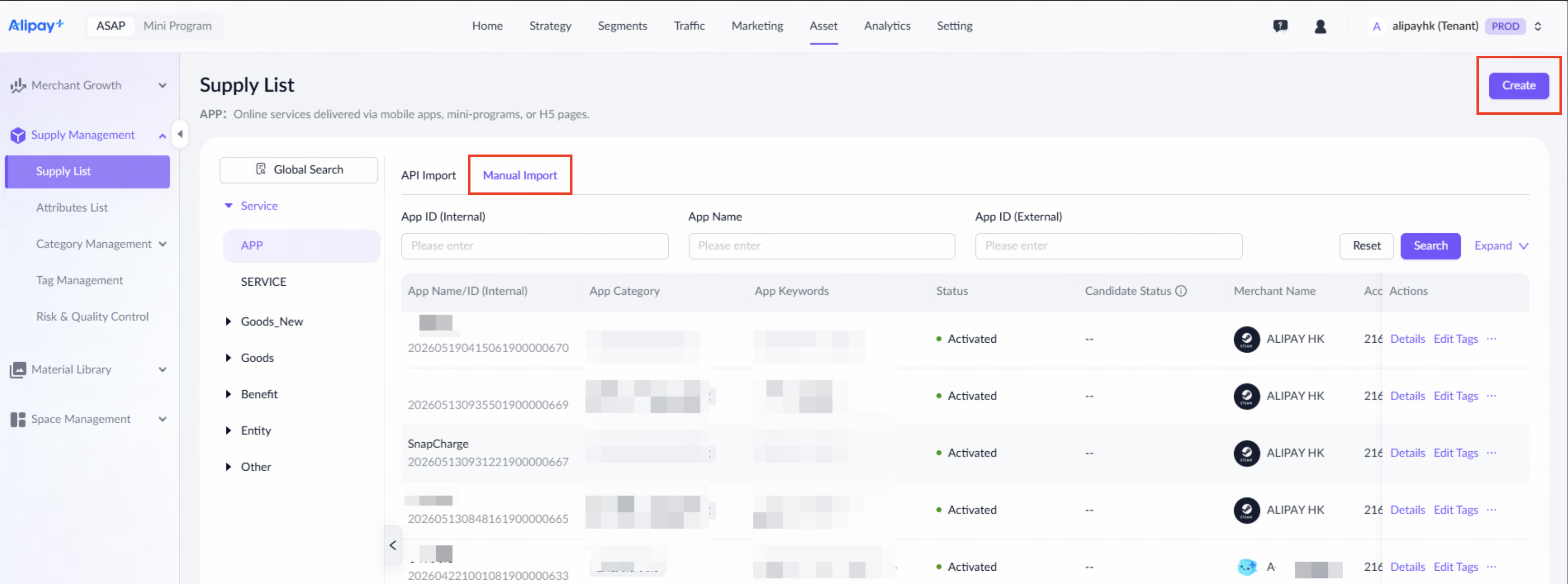The height and width of the screenshot is (584, 1568).
Task: Expand the Merchant Growth menu
Action: [88, 85]
